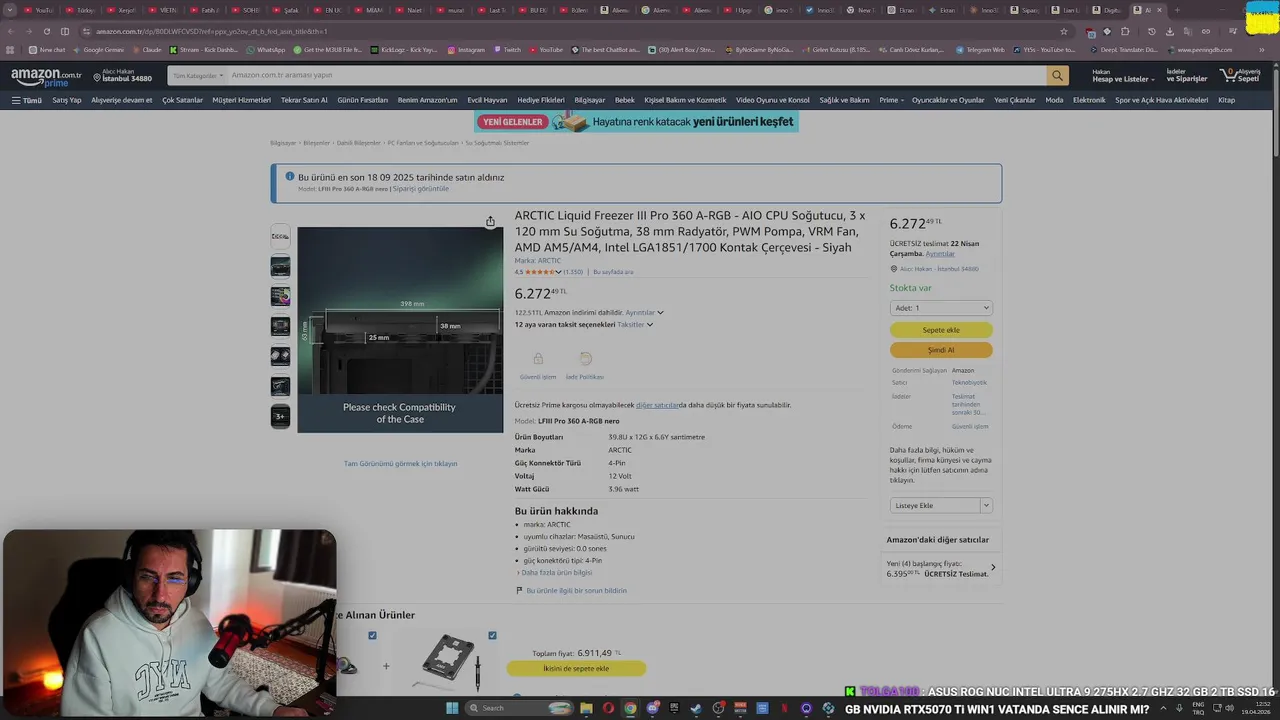Open the Tümü hamburger menu
The height and width of the screenshot is (720, 1280).
tap(27, 100)
